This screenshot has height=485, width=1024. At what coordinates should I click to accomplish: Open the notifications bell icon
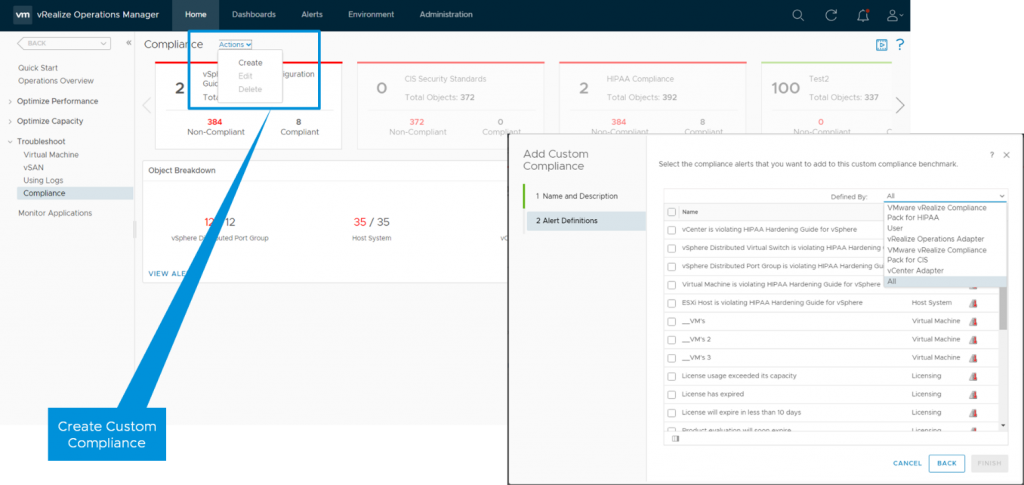[x=863, y=15]
